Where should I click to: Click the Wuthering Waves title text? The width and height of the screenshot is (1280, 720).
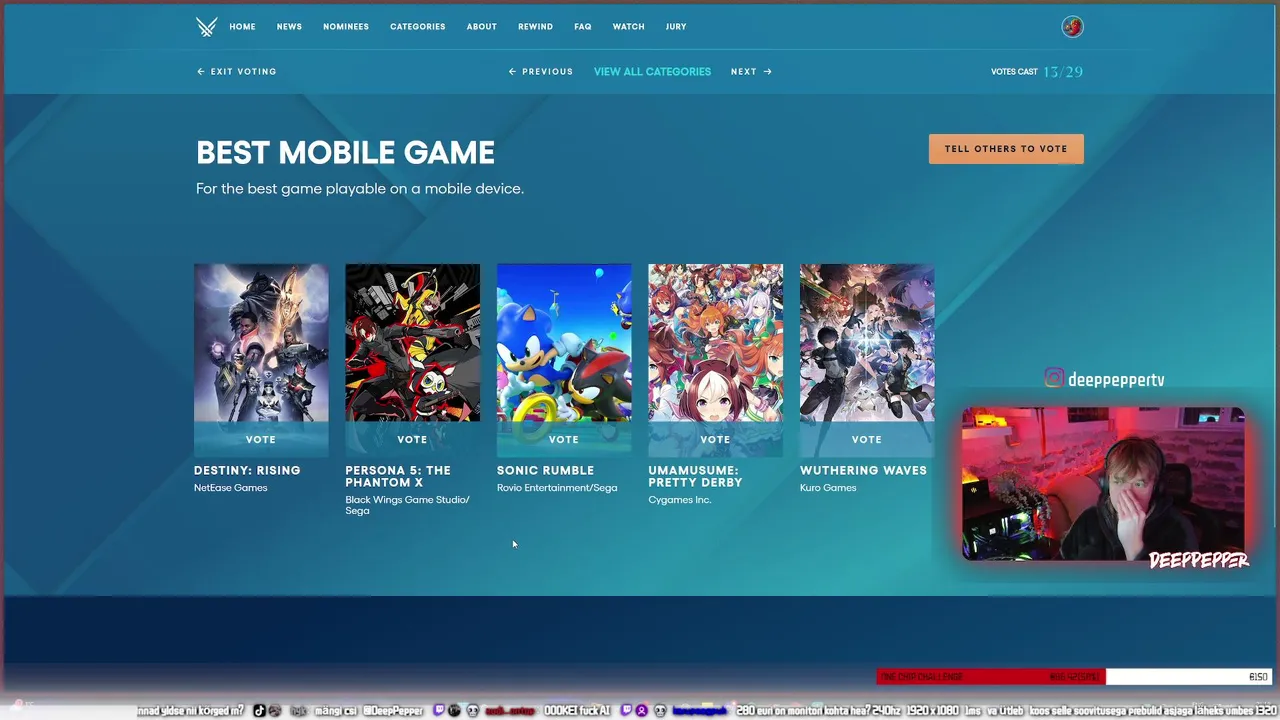[x=863, y=470]
